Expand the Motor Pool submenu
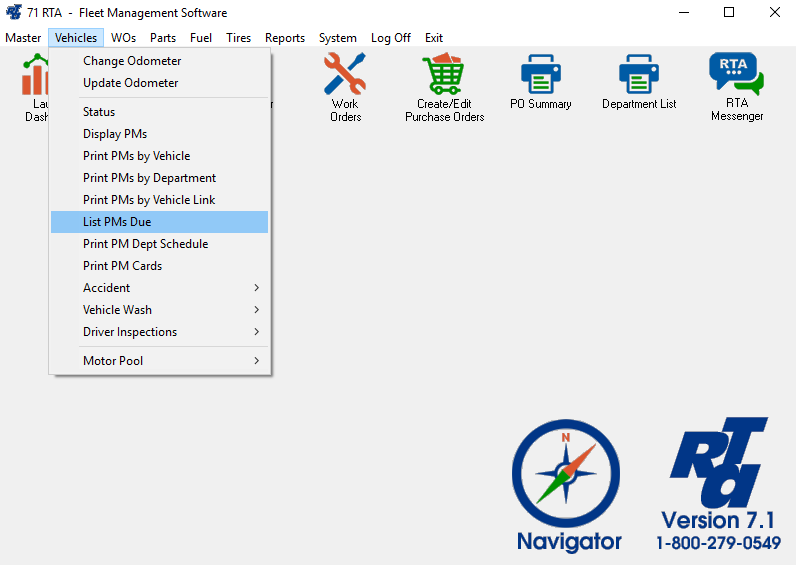 [160, 361]
